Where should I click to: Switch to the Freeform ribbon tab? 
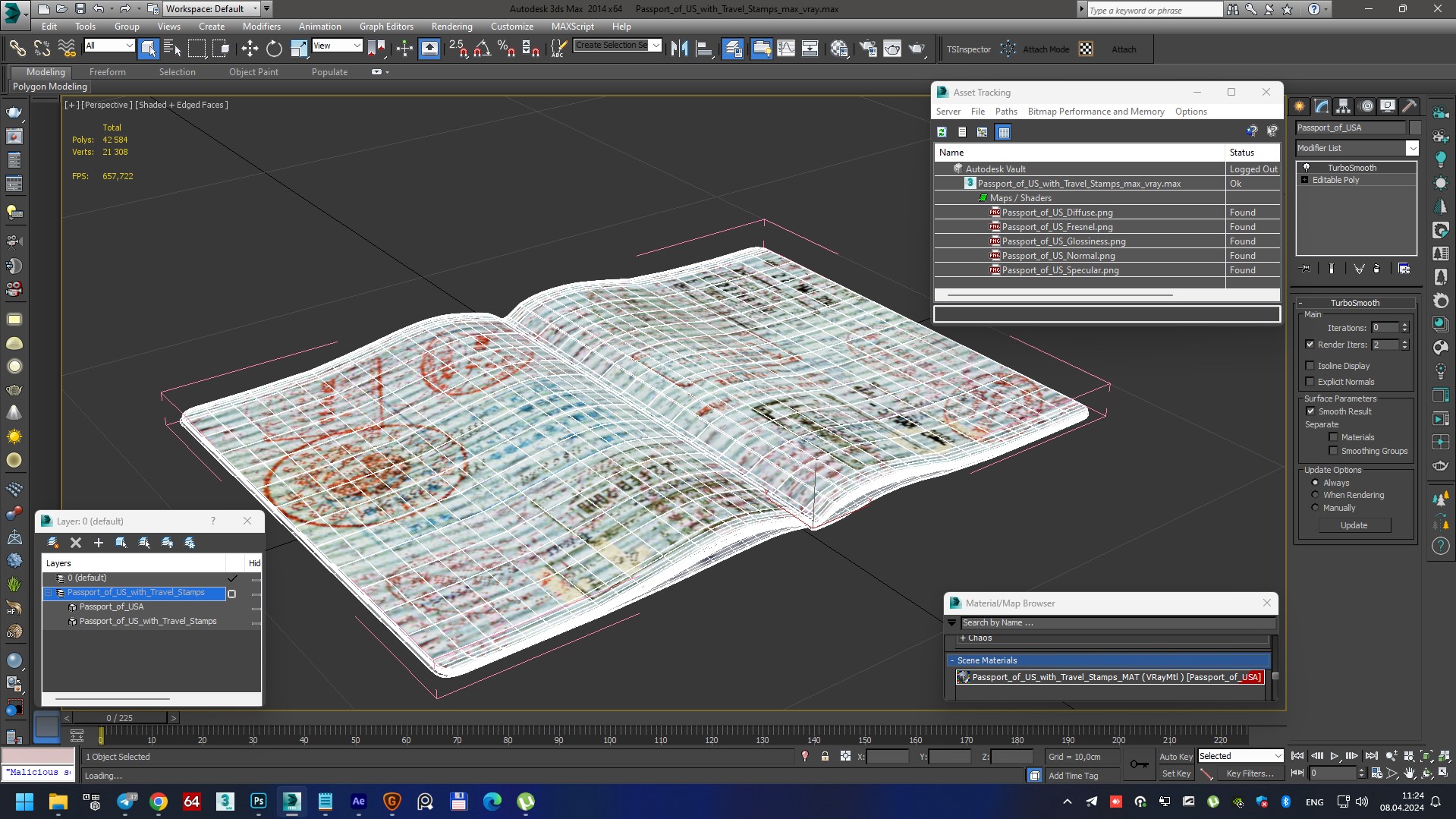pyautogui.click(x=107, y=72)
